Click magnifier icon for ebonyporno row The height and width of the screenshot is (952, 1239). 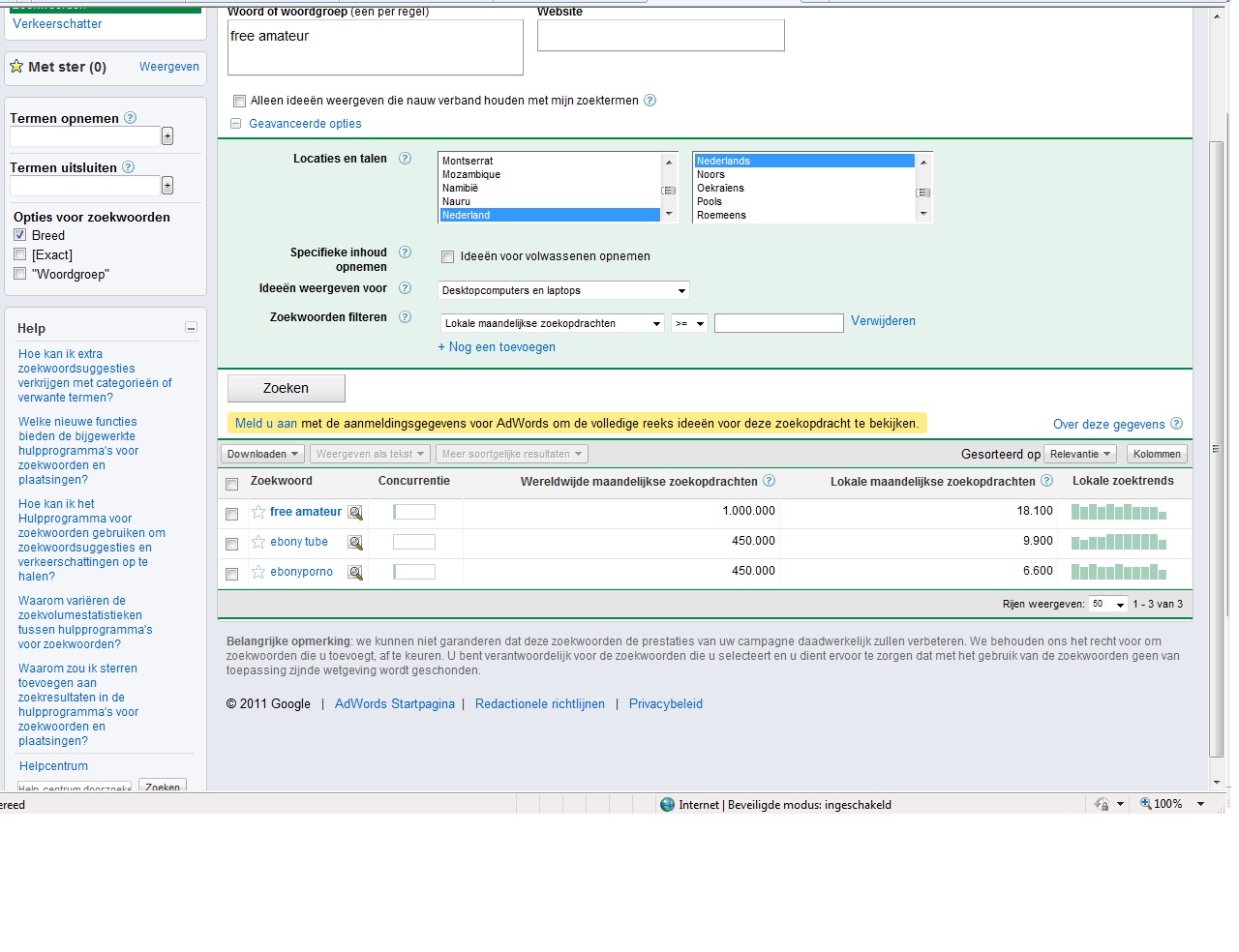355,573
